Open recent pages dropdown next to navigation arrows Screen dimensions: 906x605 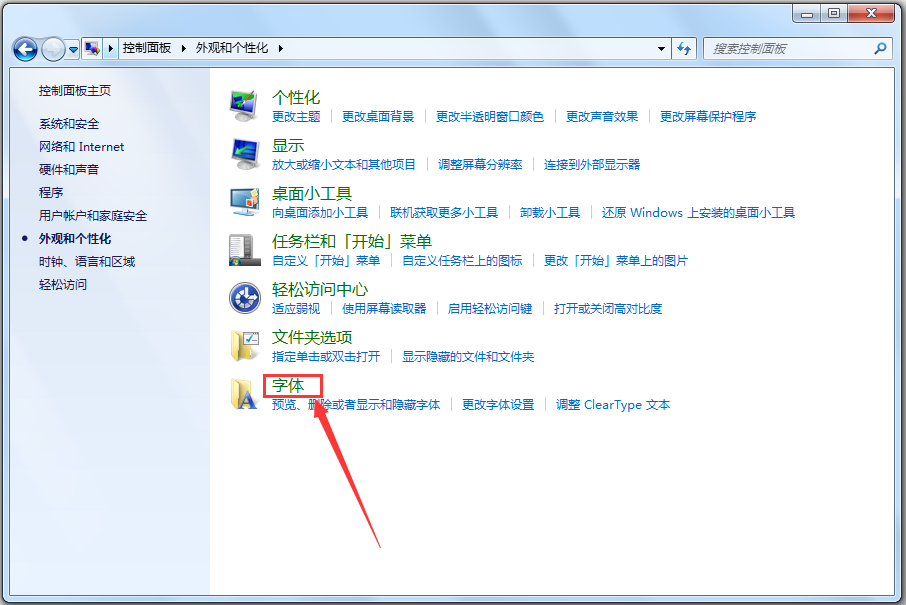pyautogui.click(x=74, y=48)
